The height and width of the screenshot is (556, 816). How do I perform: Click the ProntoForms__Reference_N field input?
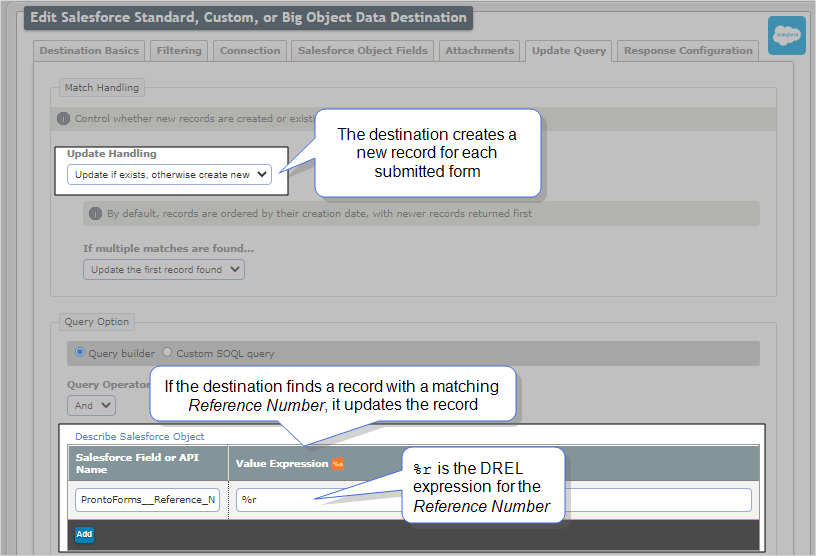pos(147,500)
